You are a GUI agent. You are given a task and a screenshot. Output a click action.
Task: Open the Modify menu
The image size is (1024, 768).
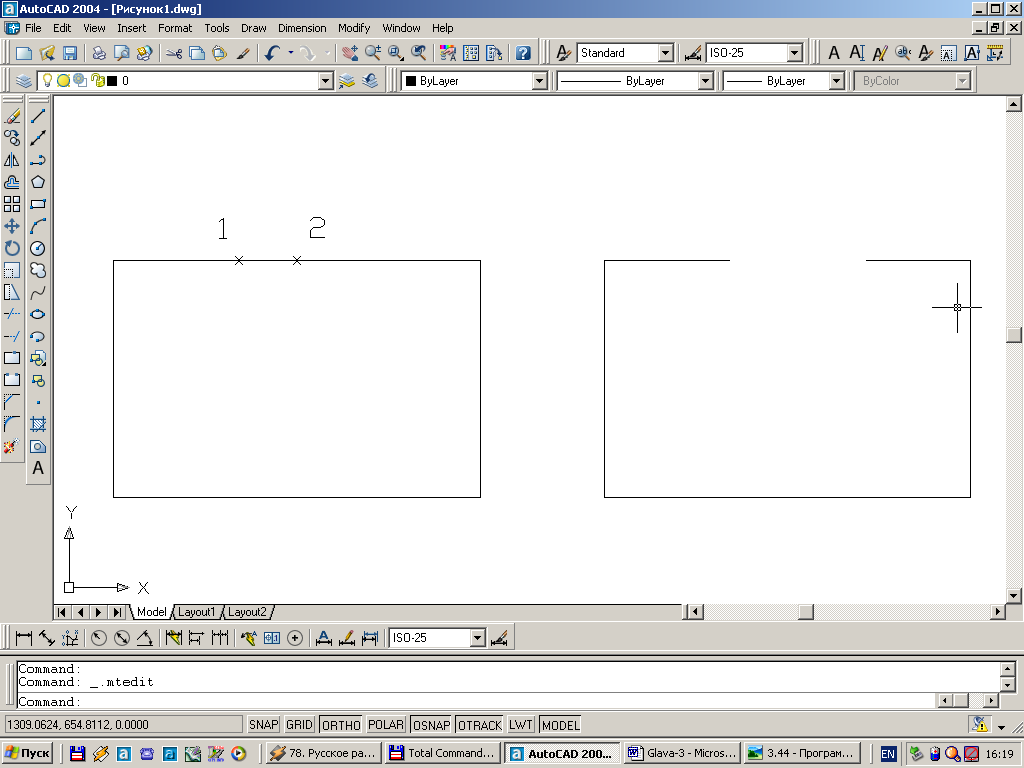(354, 28)
